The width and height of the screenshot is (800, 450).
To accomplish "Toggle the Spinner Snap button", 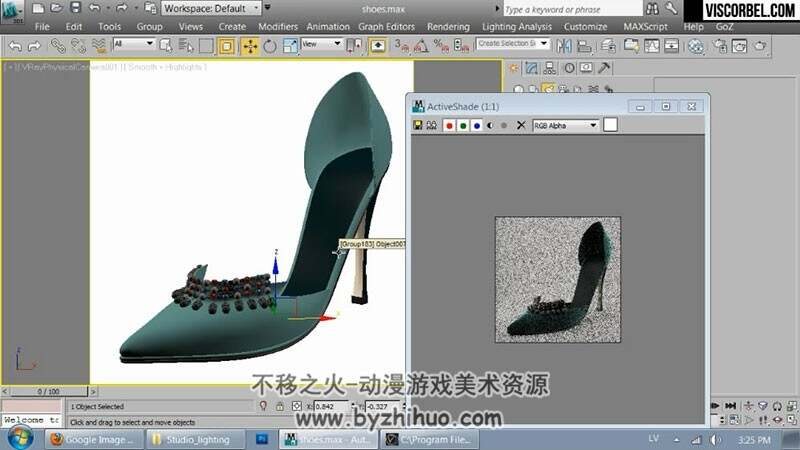I will pyautogui.click(x=461, y=46).
